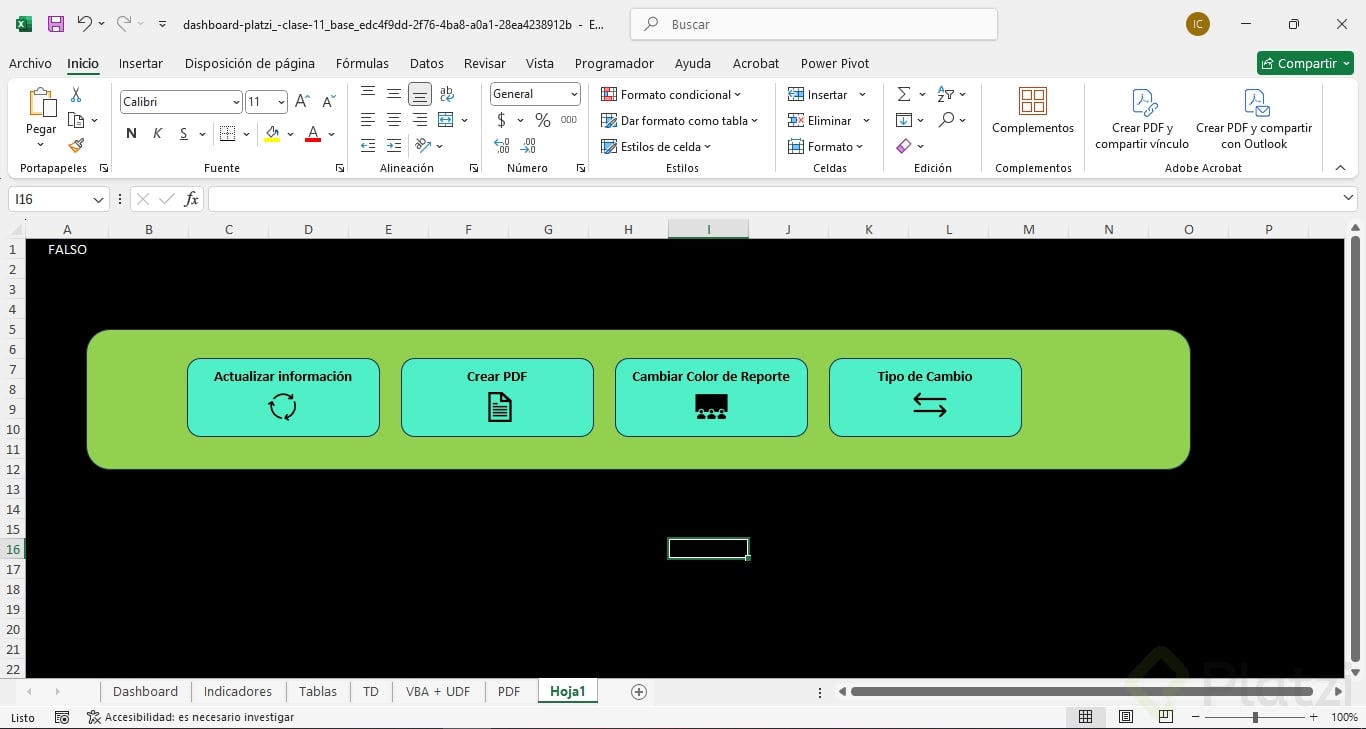
Task: Expand the Formato condicional menu
Action: point(671,94)
